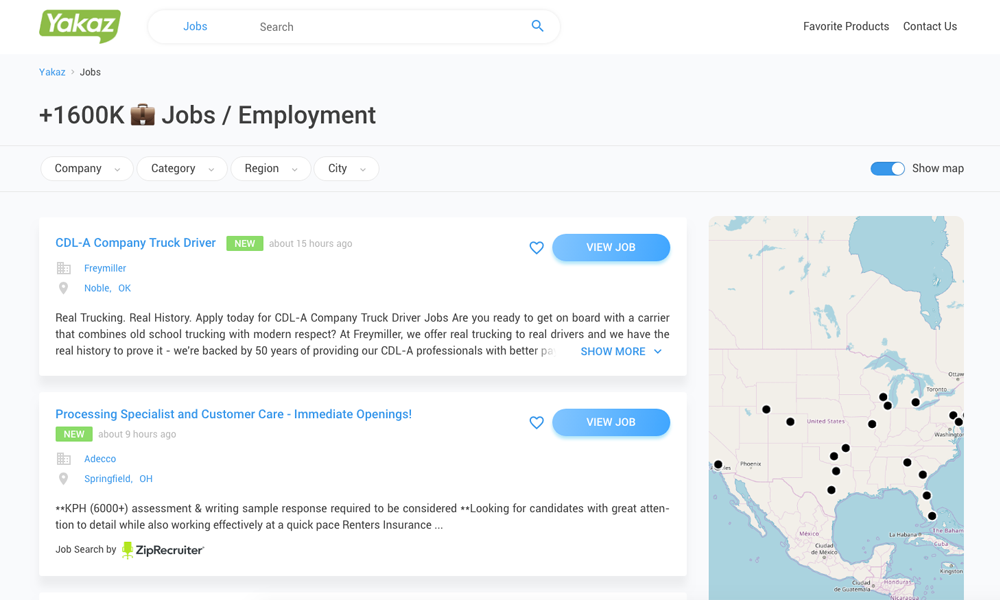Expand description with SHOW MORE

coord(620,352)
